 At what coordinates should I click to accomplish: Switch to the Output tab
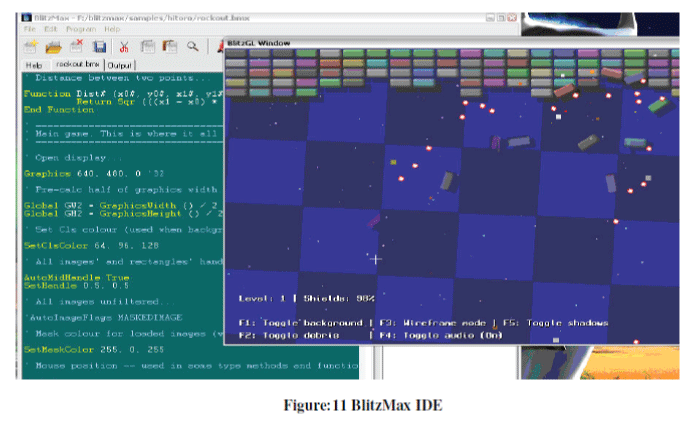point(119,65)
